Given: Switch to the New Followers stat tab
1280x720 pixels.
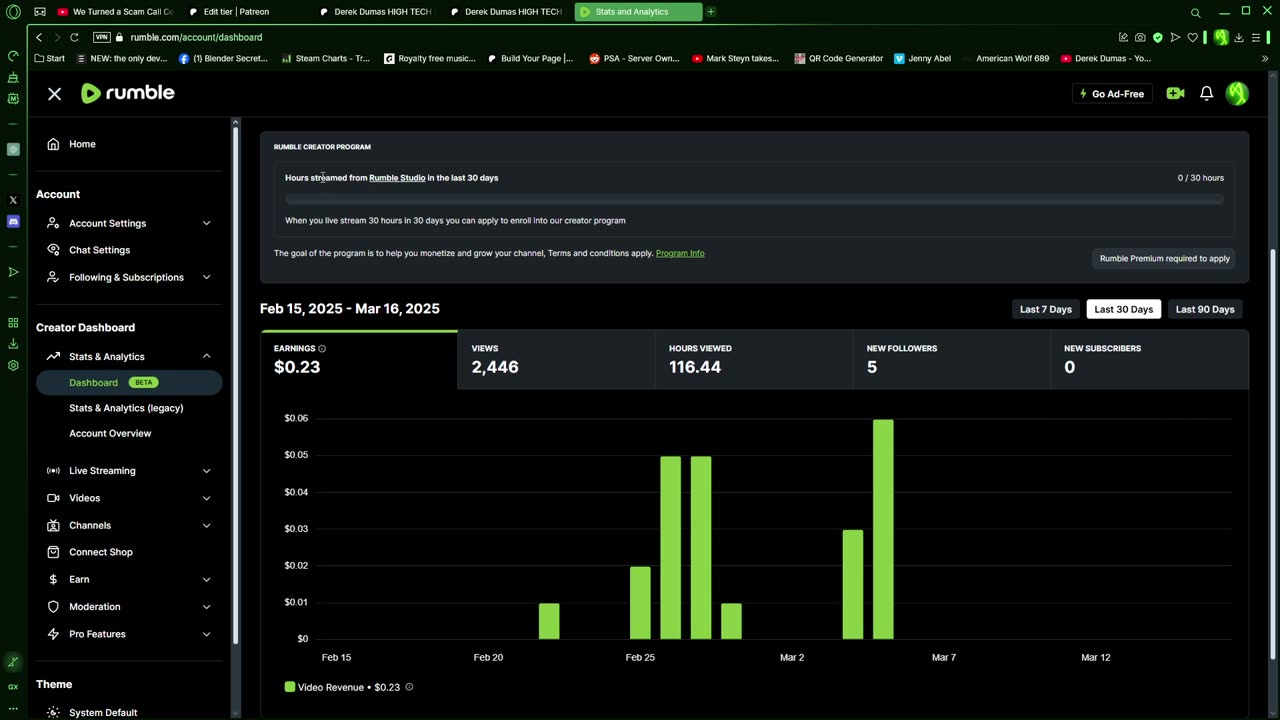Looking at the screenshot, I should click(x=951, y=359).
